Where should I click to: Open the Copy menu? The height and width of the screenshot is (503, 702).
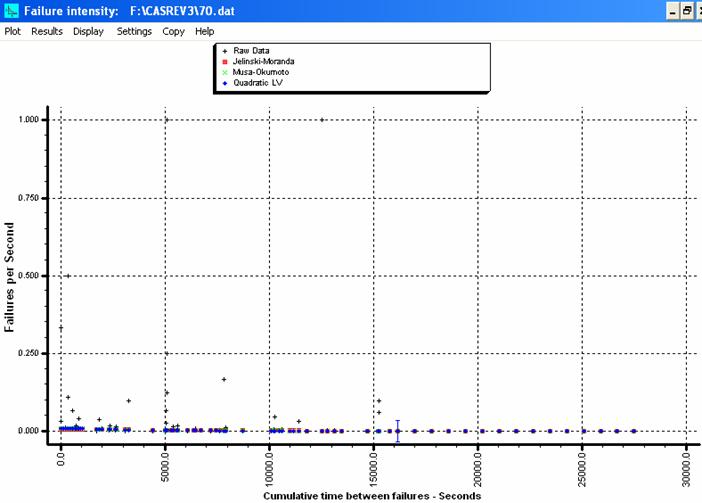[x=173, y=31]
